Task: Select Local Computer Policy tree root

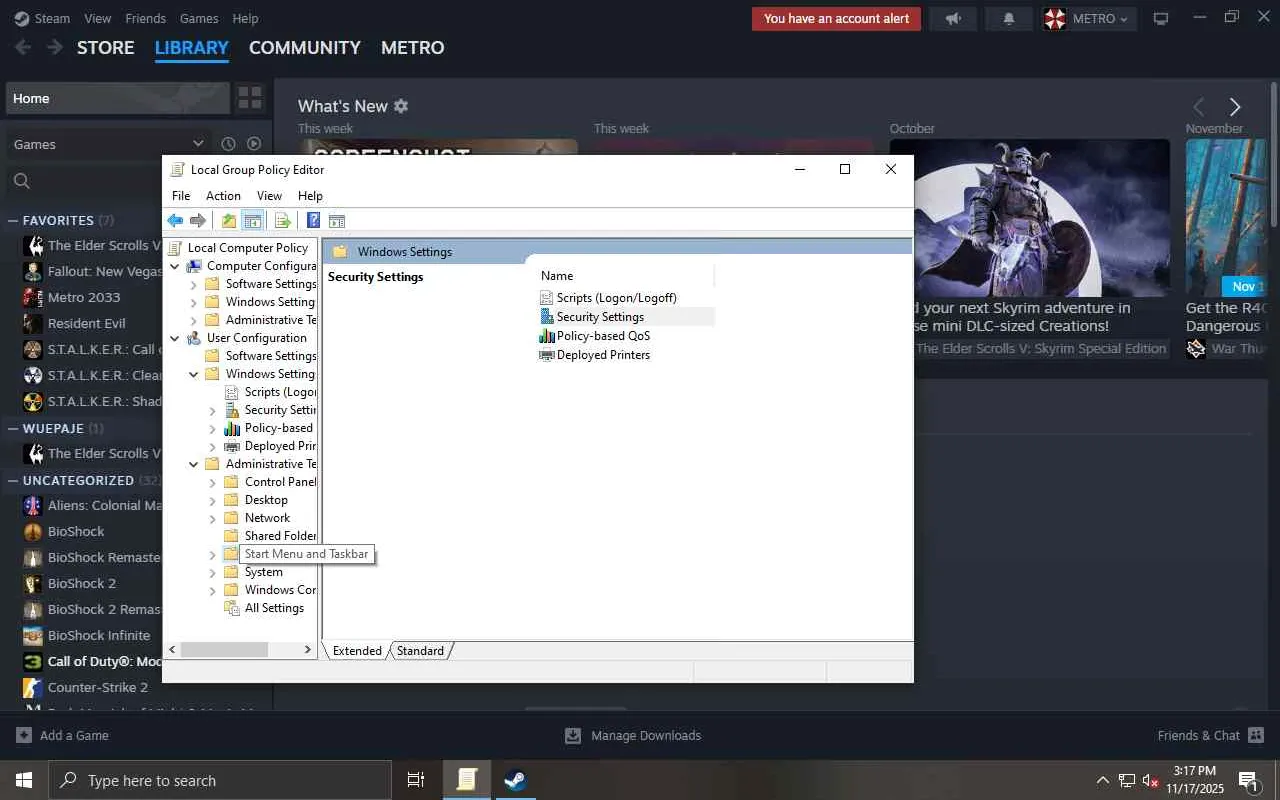Action: click(248, 248)
